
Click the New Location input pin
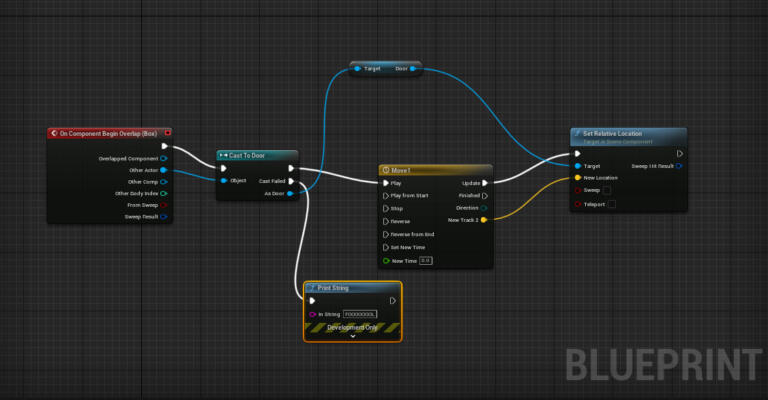578,177
